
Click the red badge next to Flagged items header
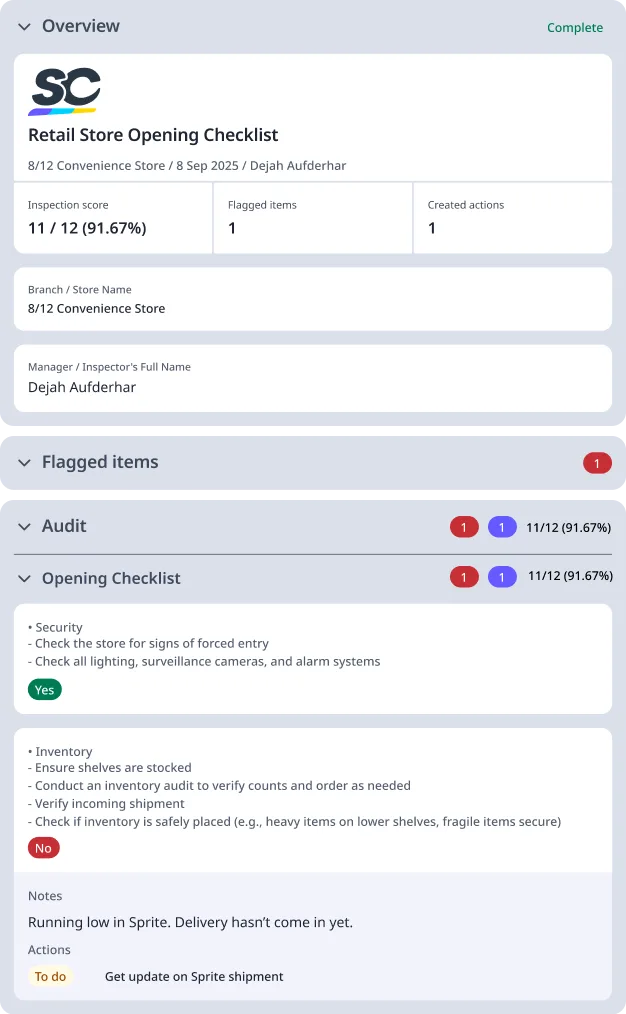coord(597,463)
